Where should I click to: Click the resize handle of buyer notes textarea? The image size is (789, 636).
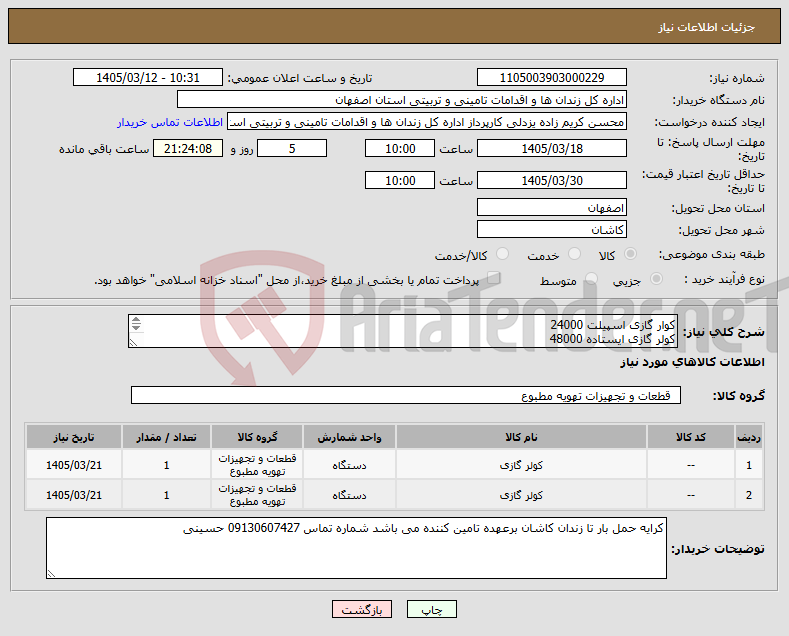51,574
